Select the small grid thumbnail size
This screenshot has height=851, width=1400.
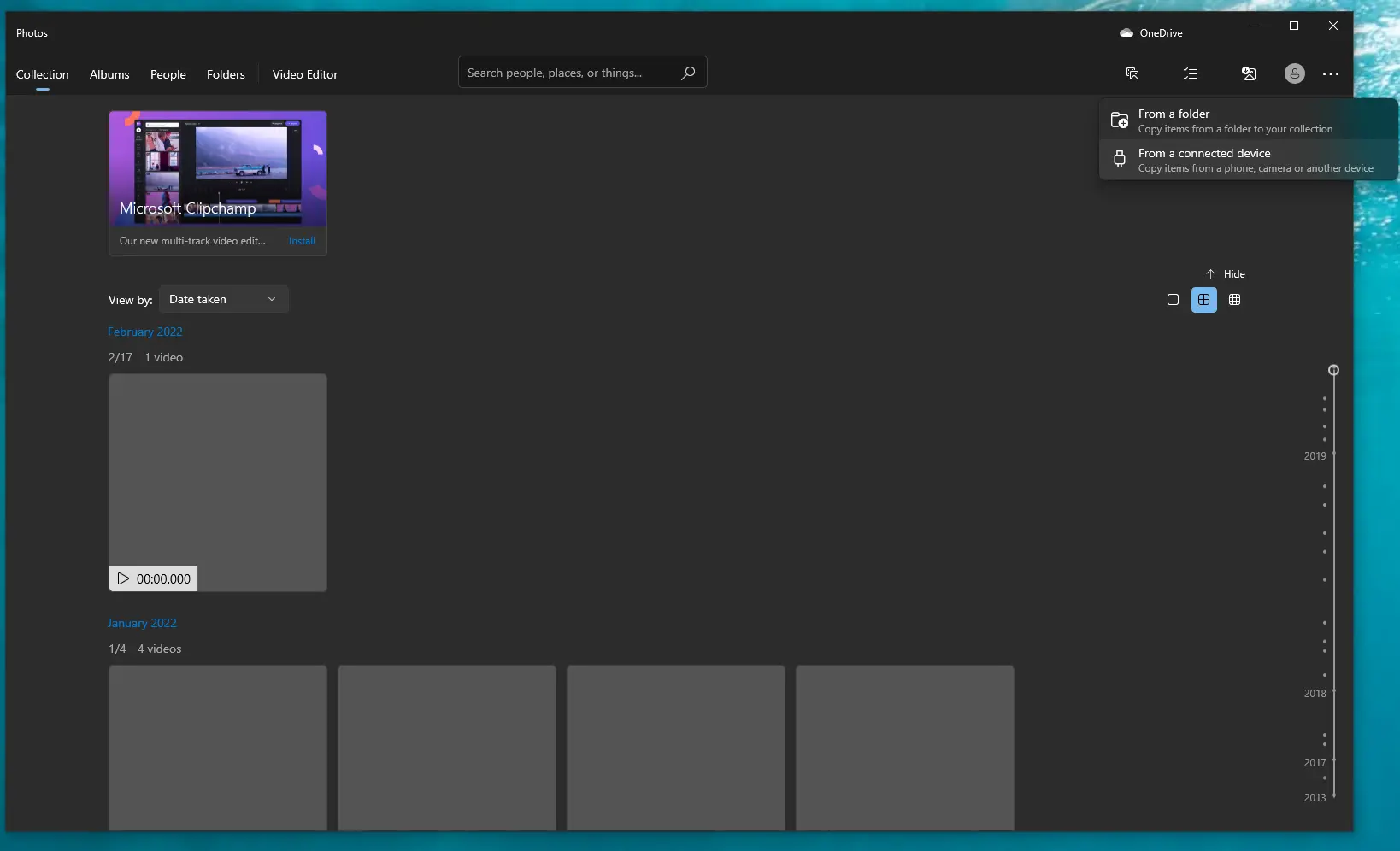pos(1234,300)
